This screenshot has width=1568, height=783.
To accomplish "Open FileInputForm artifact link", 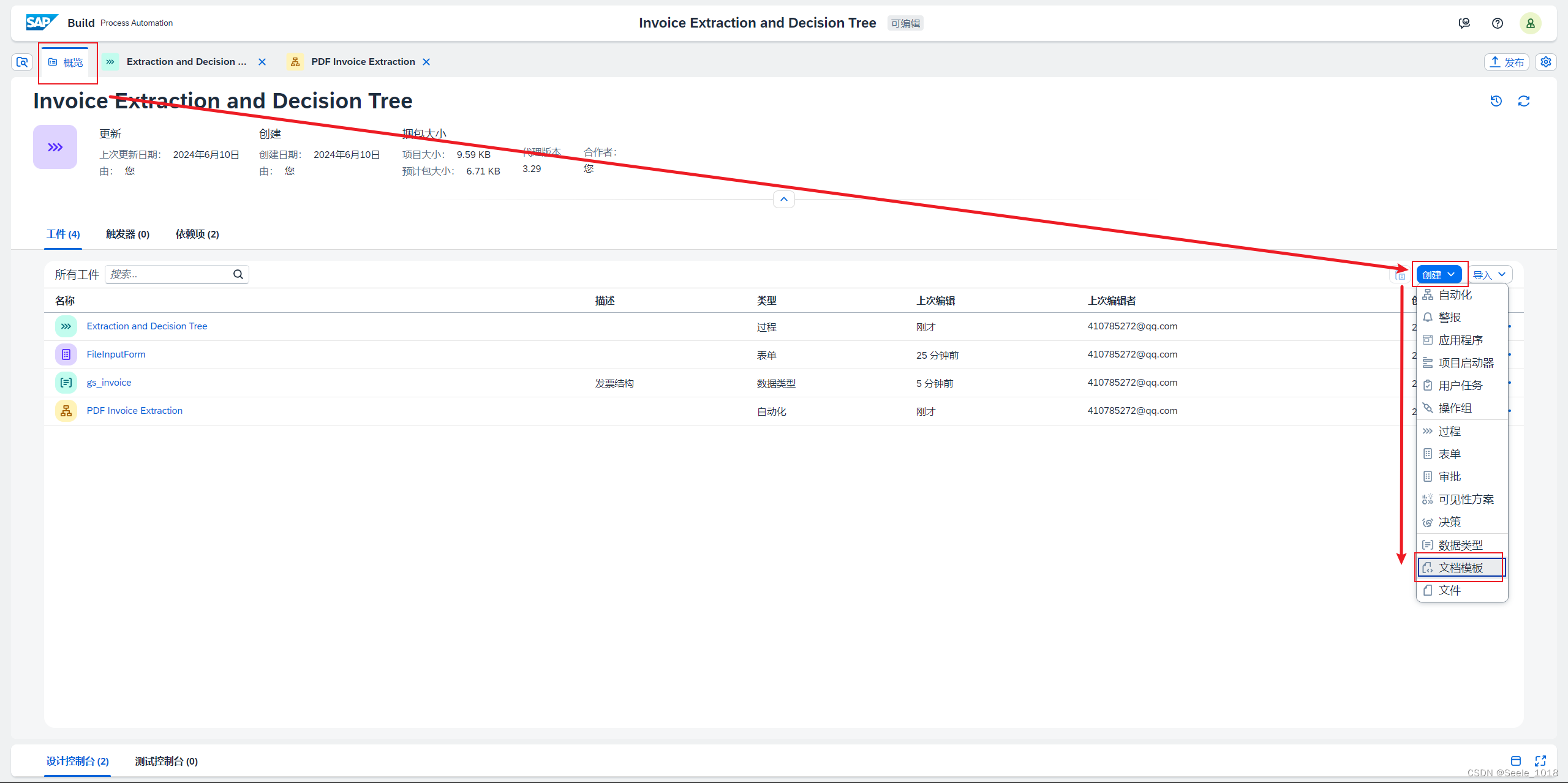I will pos(116,354).
